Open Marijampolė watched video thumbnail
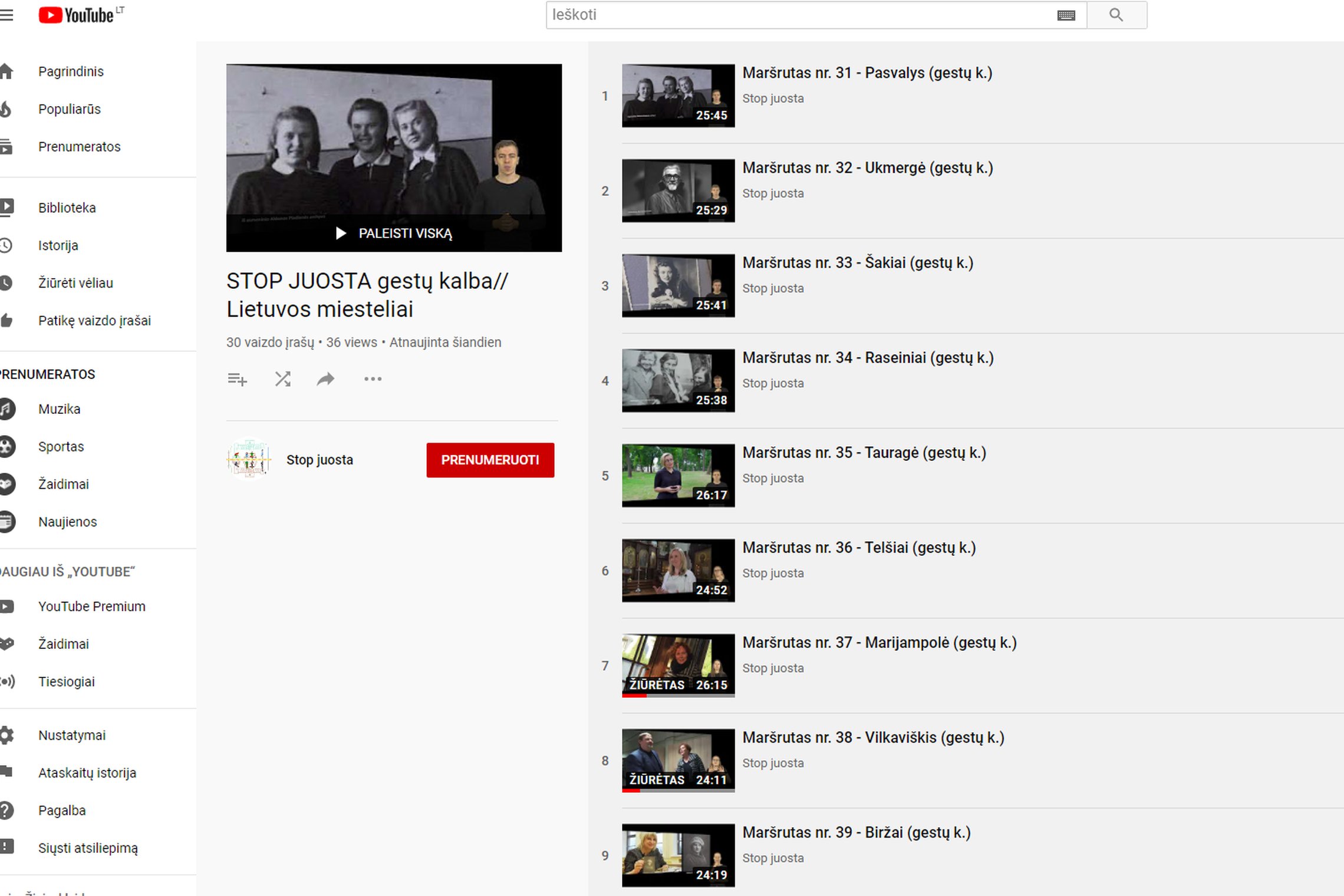 [x=678, y=665]
